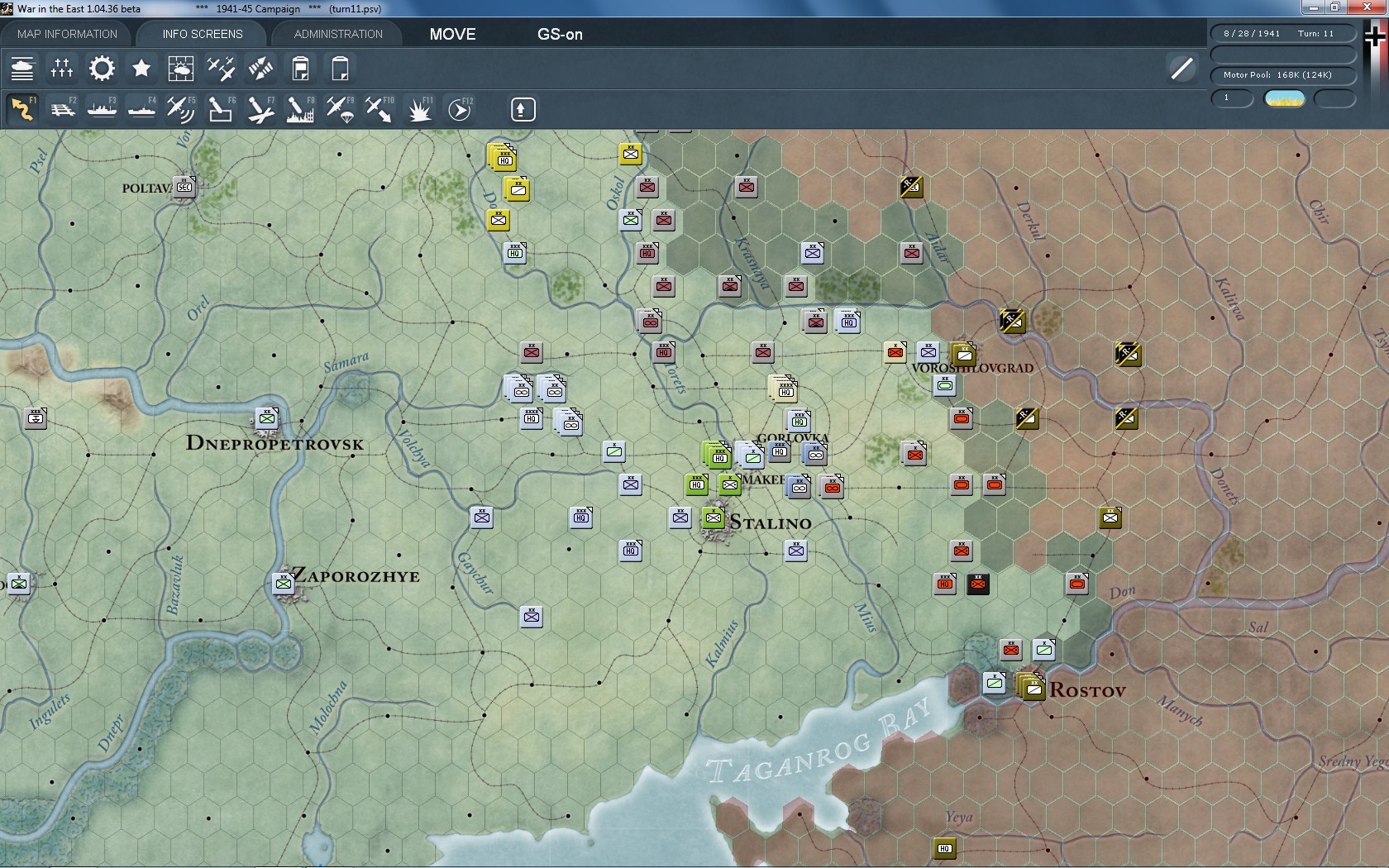Switch to the Administration tab
1389x868 pixels.
click(x=338, y=34)
